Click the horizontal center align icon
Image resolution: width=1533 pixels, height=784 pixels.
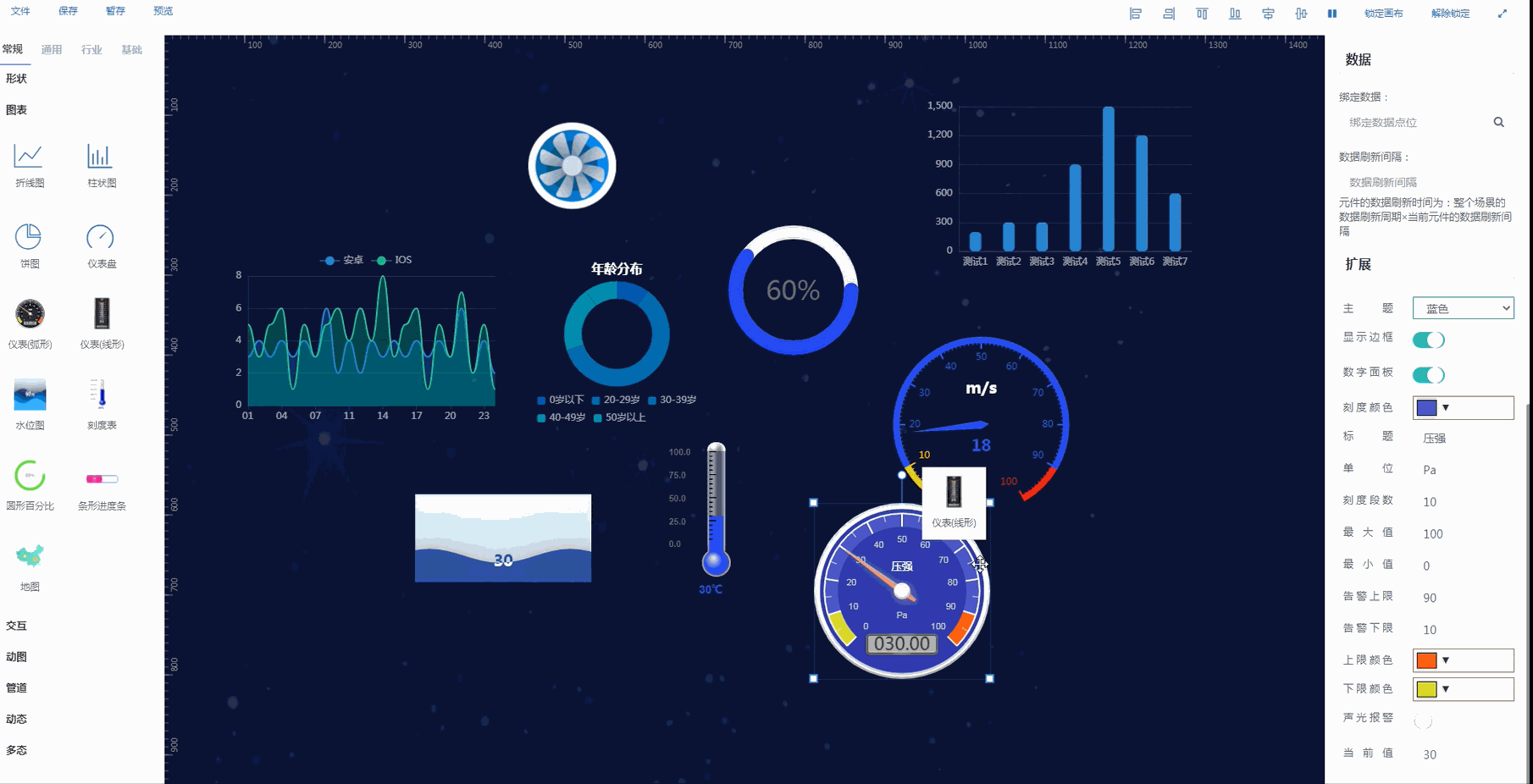(x=1268, y=14)
